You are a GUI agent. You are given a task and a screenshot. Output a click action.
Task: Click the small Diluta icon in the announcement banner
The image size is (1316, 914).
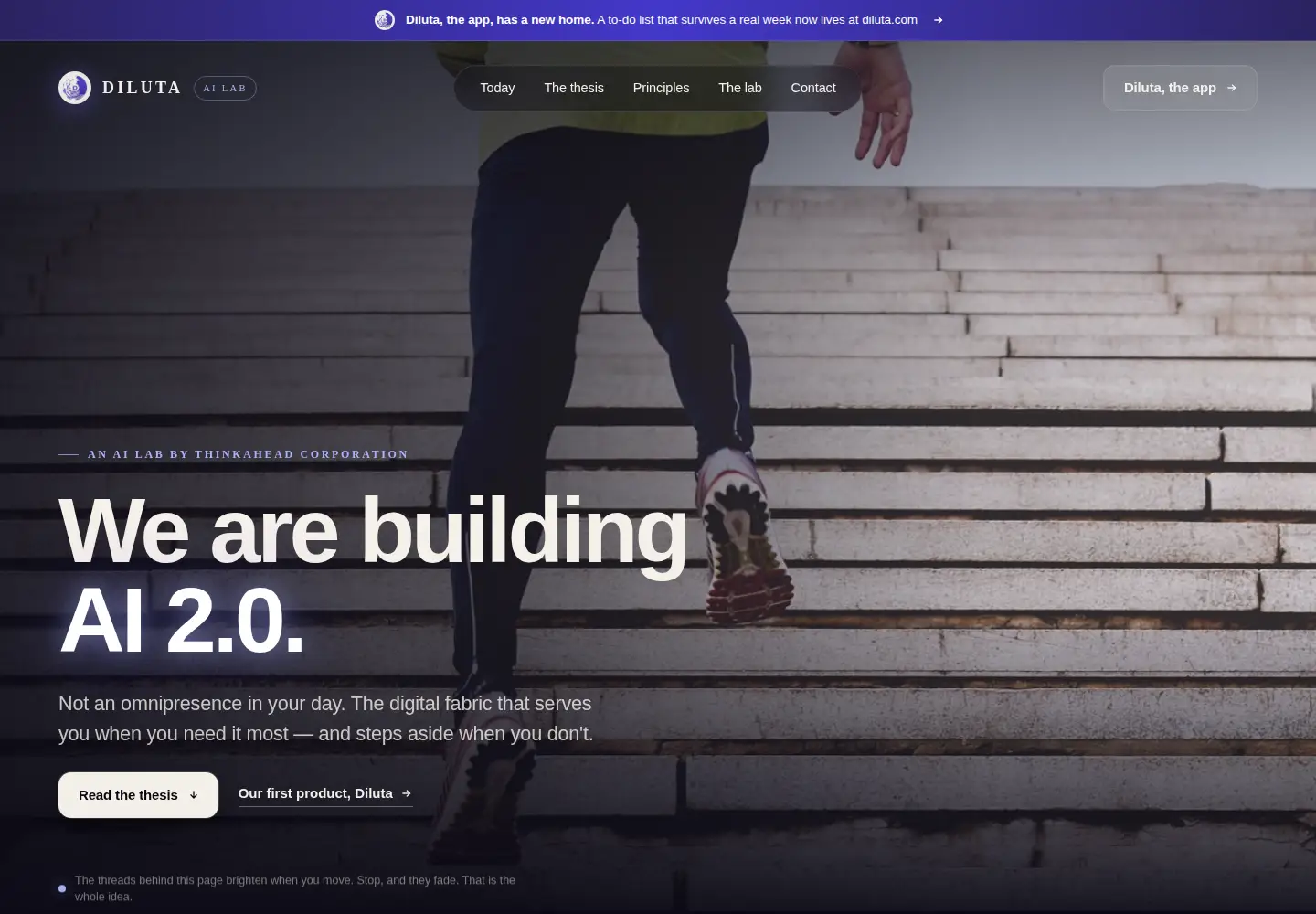(x=385, y=20)
